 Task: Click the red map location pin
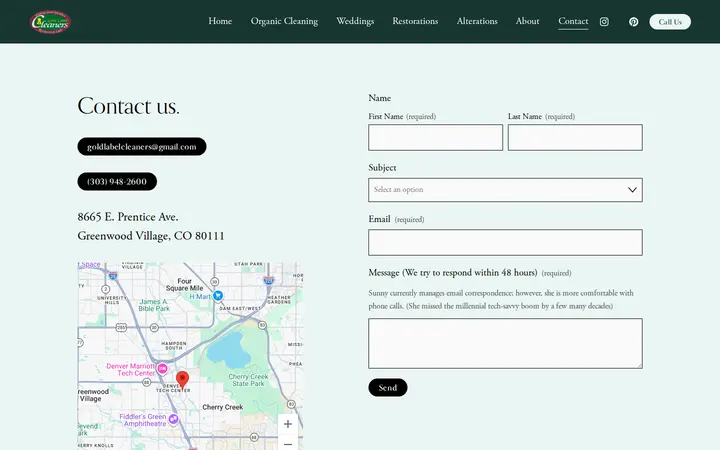[x=182, y=381]
